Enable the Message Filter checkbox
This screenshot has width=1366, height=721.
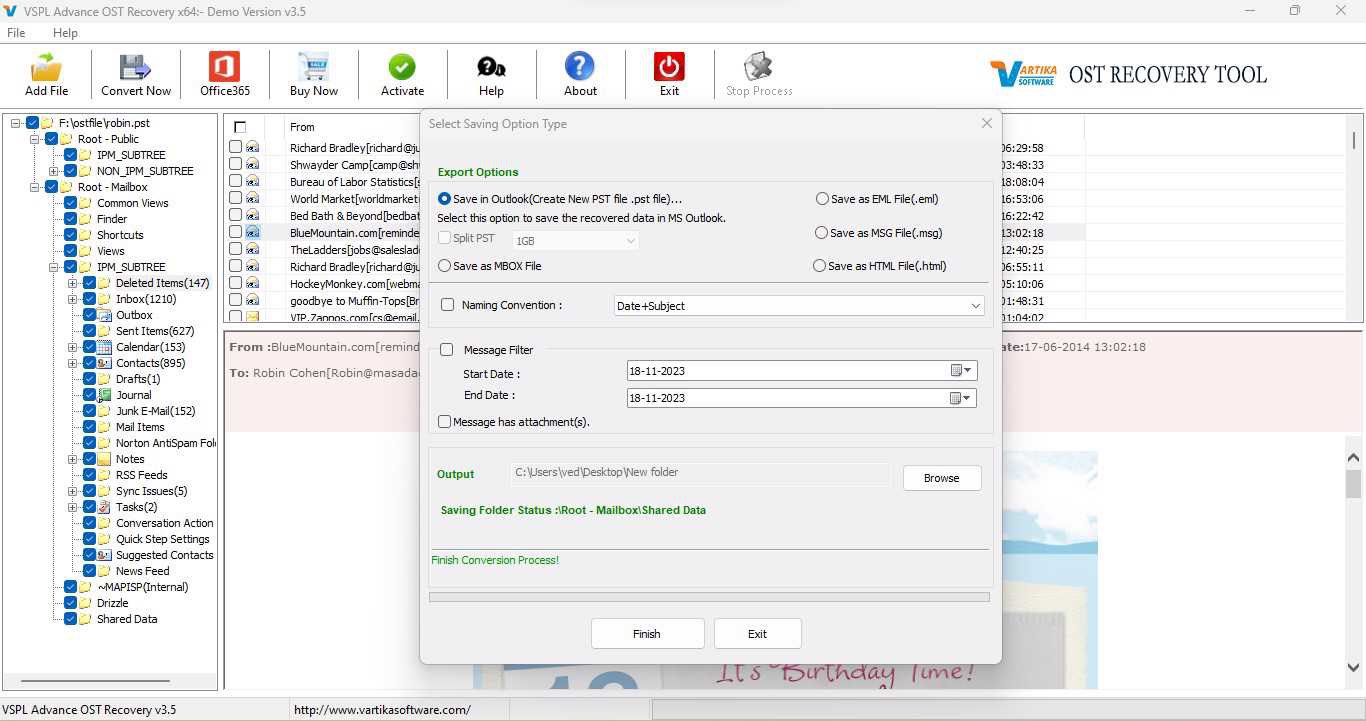[446, 350]
